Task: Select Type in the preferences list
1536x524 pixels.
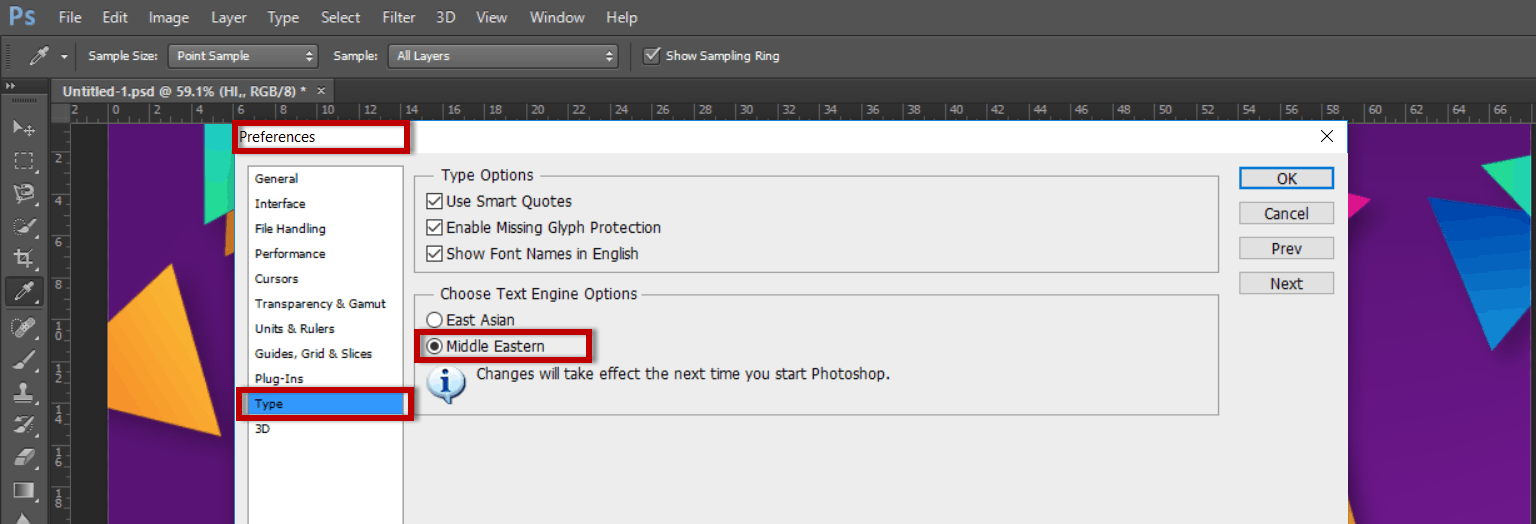Action: [325, 404]
